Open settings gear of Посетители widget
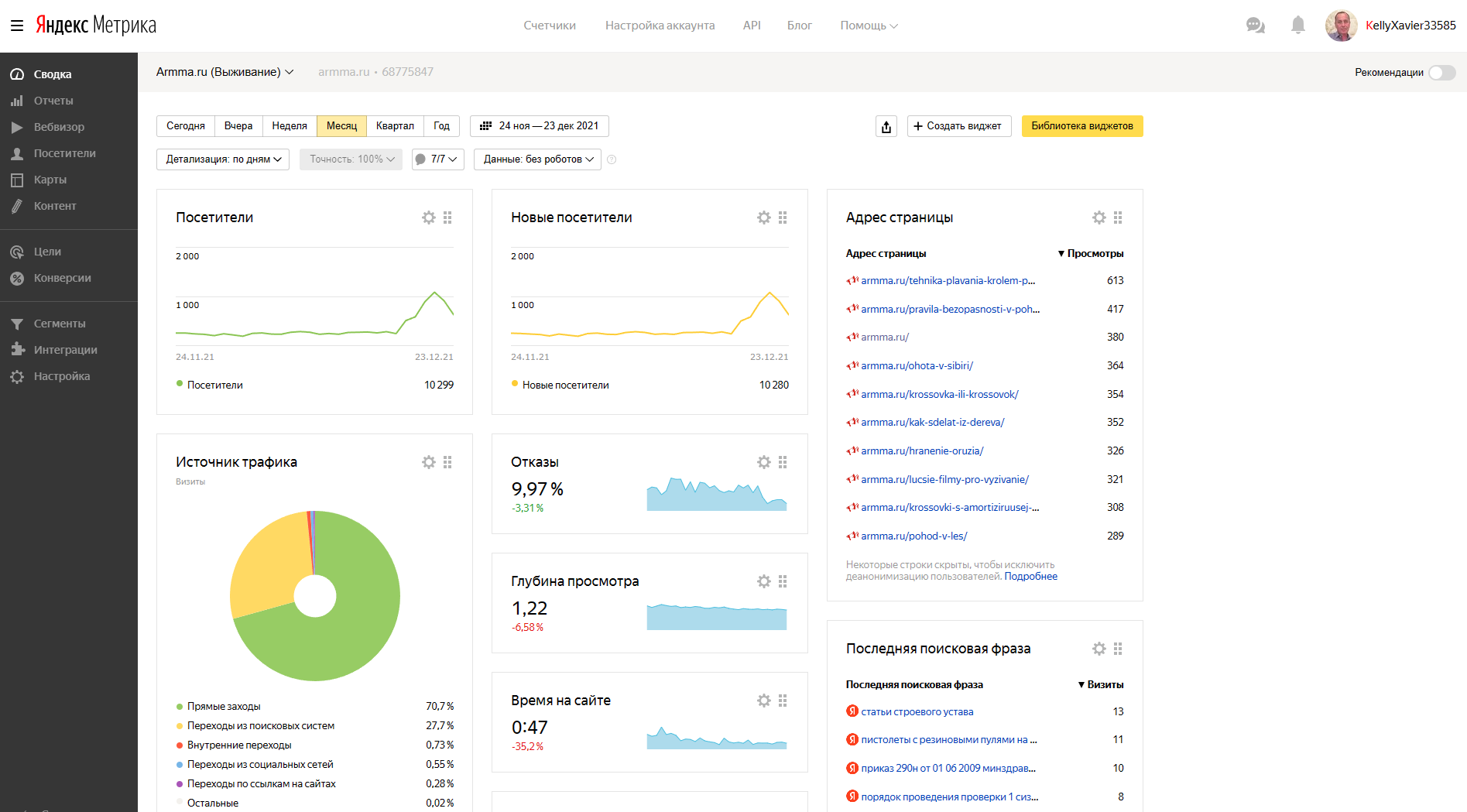This screenshot has width=1467, height=812. click(x=428, y=218)
